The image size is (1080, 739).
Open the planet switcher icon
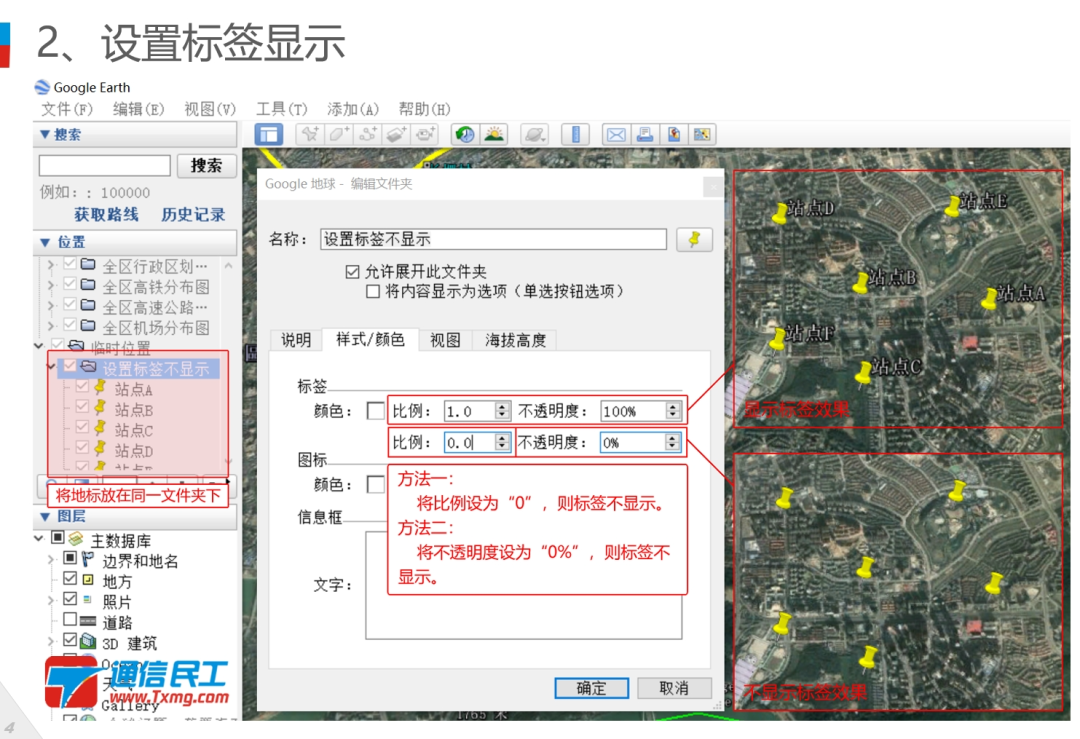coord(534,134)
